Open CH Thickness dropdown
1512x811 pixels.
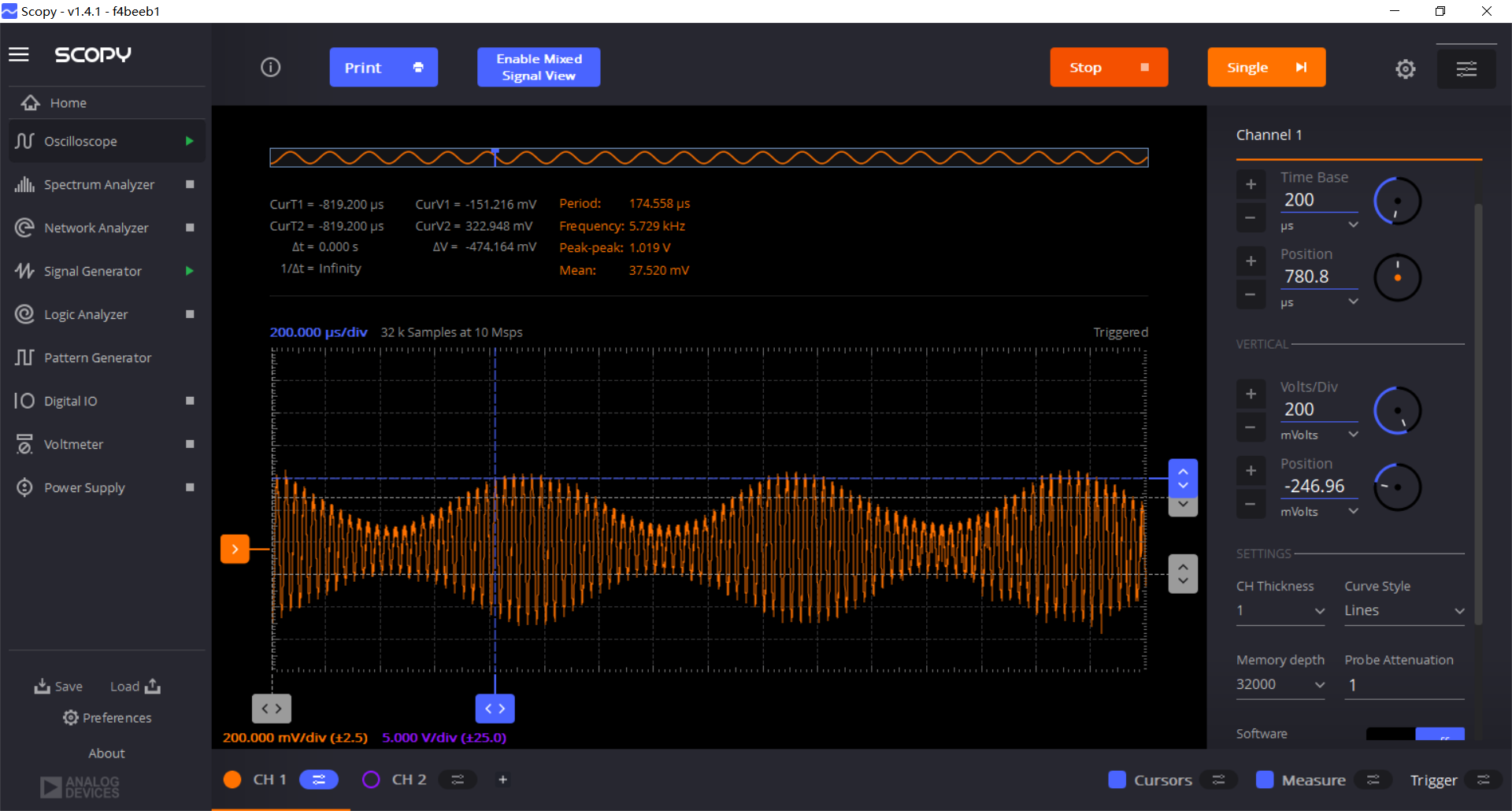[1280, 611]
